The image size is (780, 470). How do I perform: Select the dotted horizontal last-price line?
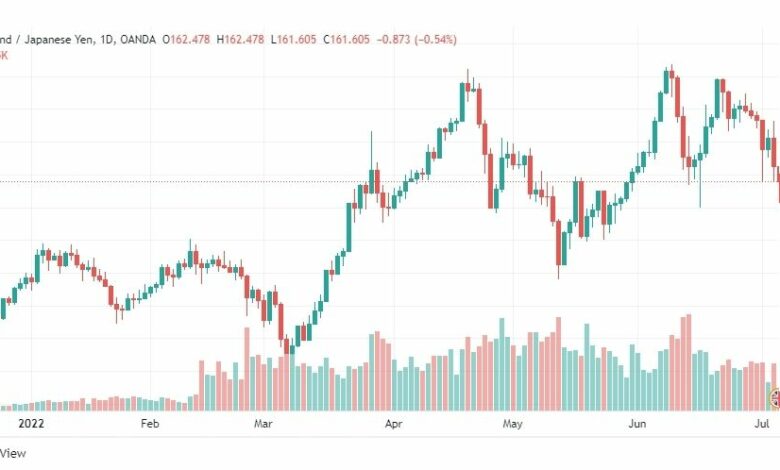pyautogui.click(x=390, y=182)
